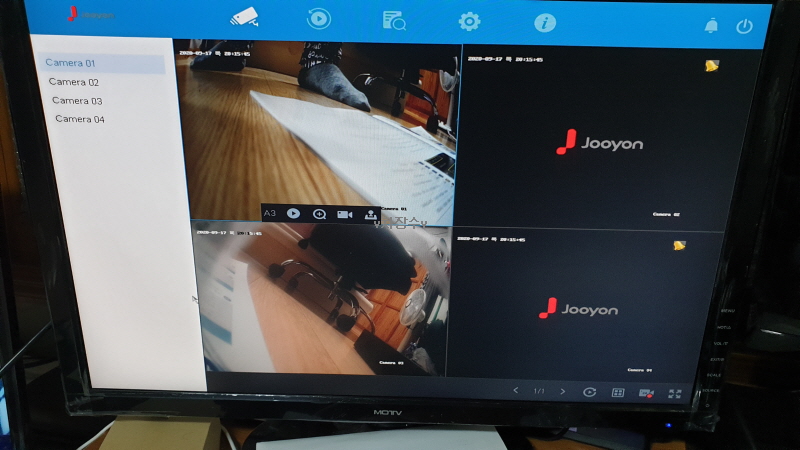Select the Camera 02 Jooyon placeholder pane
This screenshot has width=800, height=450.
[605, 140]
